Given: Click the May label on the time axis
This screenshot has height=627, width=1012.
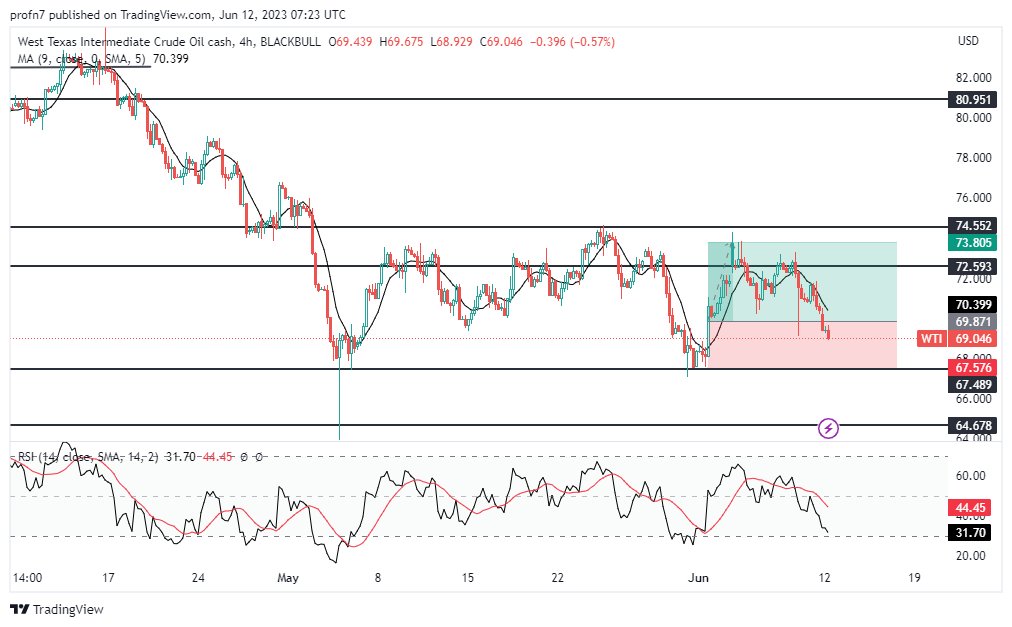Looking at the screenshot, I should tap(288, 577).
